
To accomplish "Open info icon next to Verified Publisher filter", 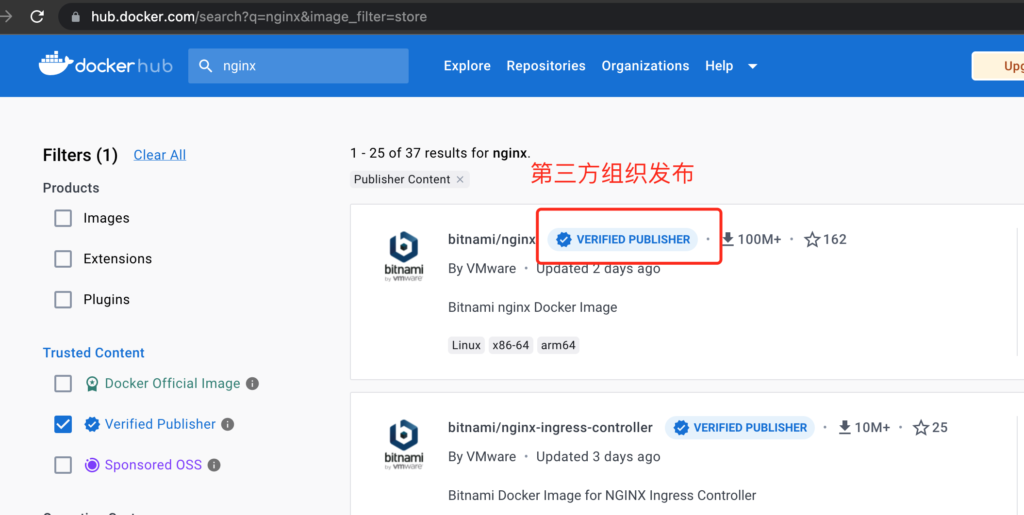I will click(227, 424).
